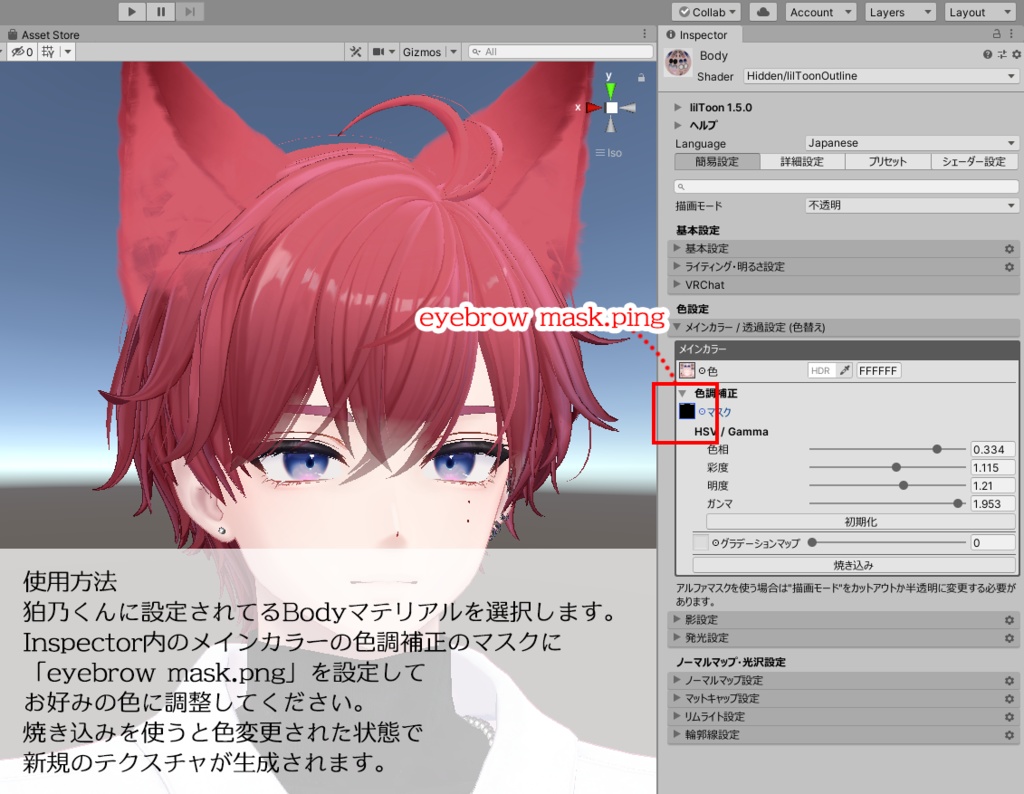
Task: Open the 発光設定 row gear icon
Action: coord(1010,638)
